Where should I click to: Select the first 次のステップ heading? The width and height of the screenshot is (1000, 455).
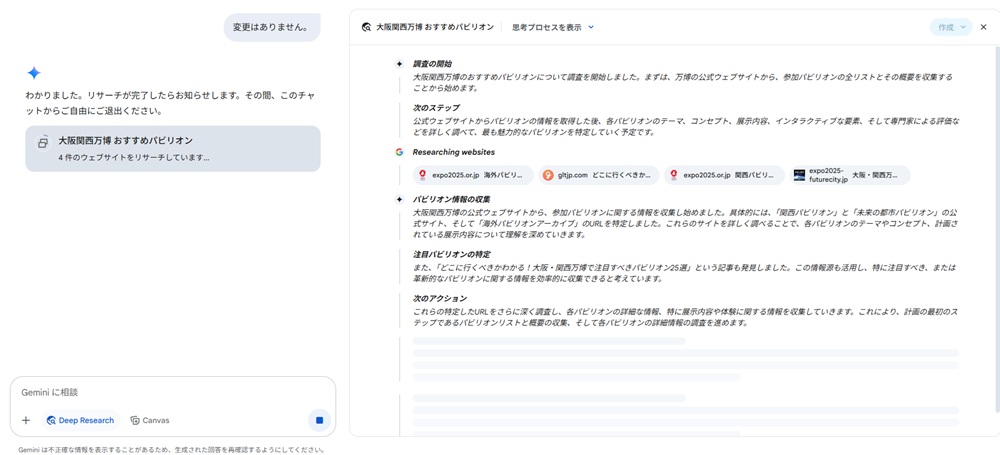click(x=436, y=107)
